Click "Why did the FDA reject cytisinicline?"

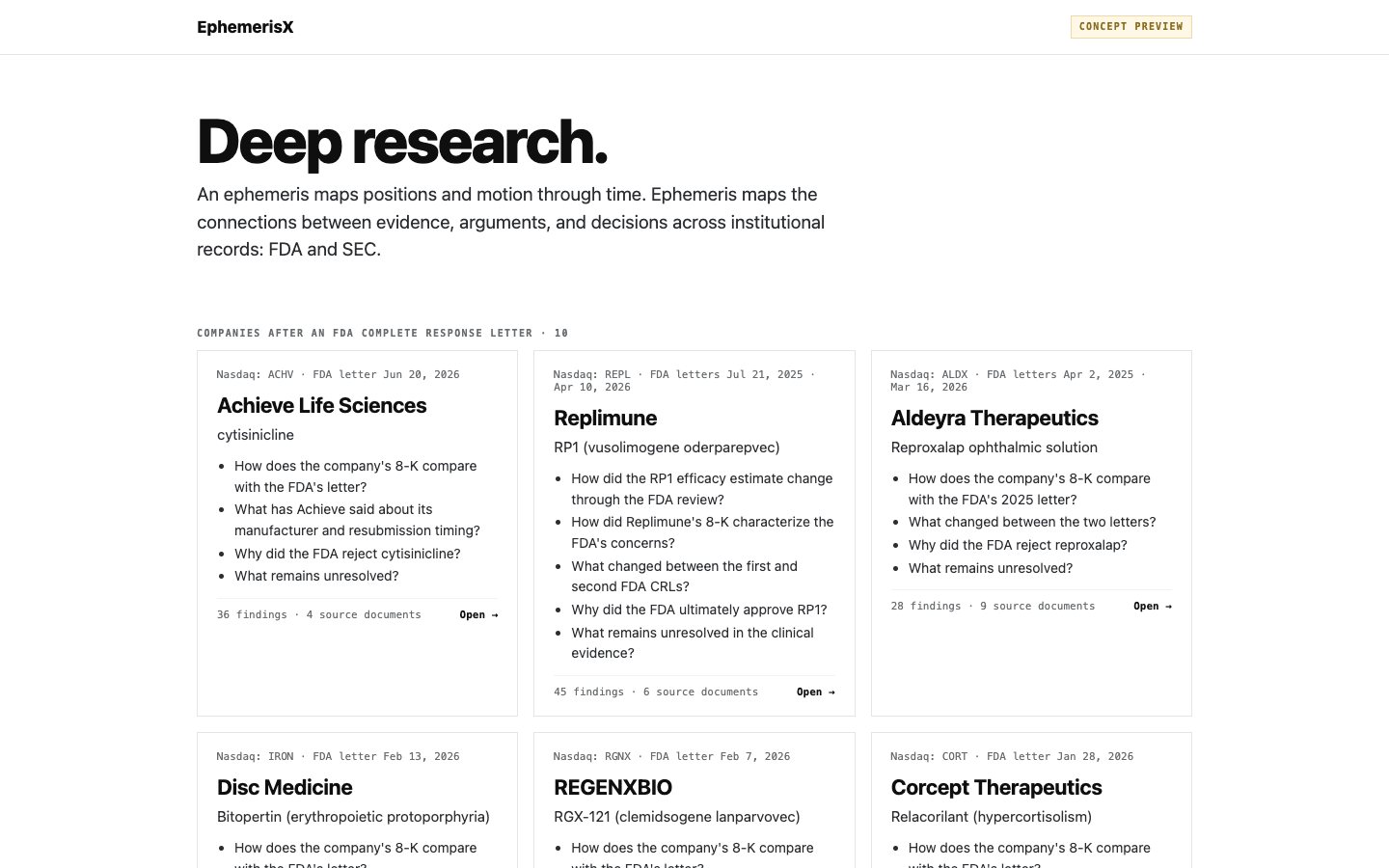point(347,554)
